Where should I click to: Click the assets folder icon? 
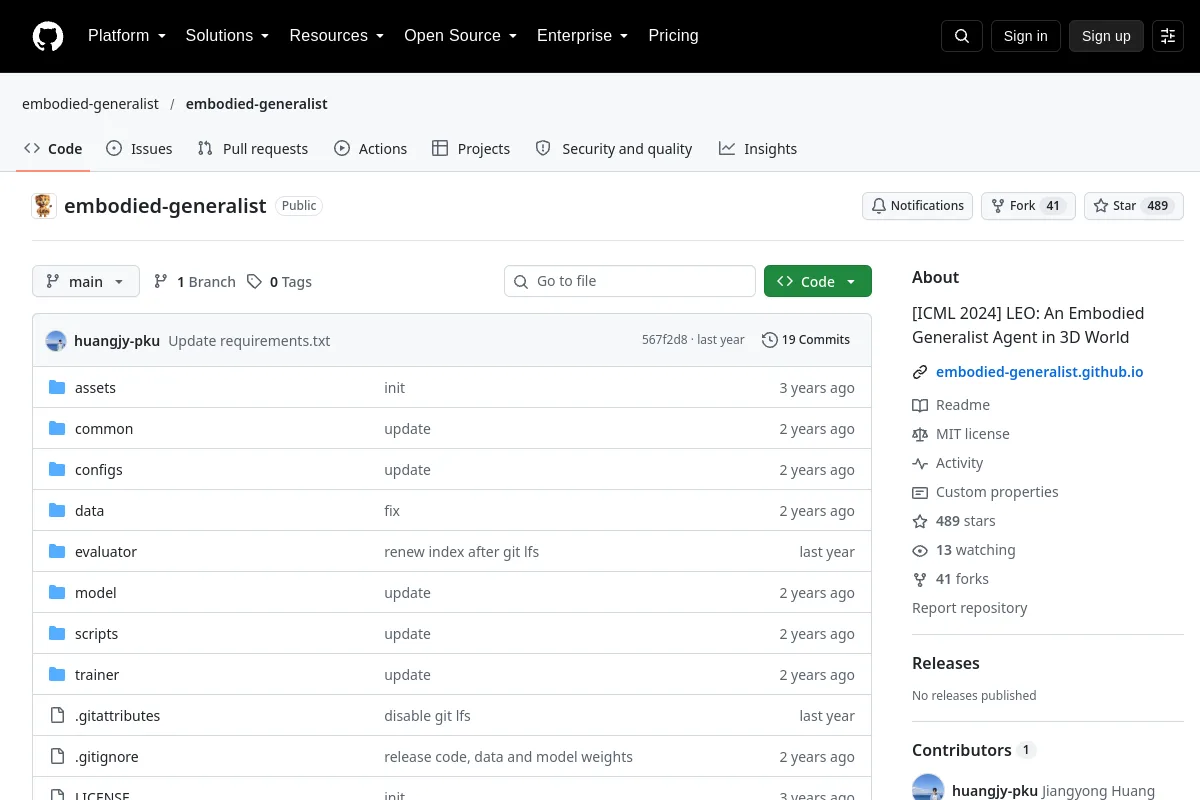coord(57,388)
